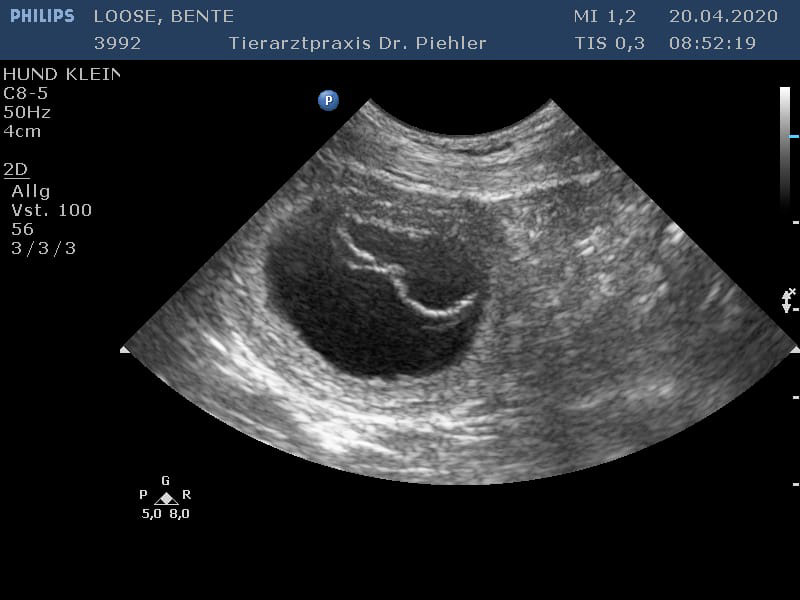Click the date 20.04.2020
Viewport: 800px width, 600px height.
coord(723,16)
